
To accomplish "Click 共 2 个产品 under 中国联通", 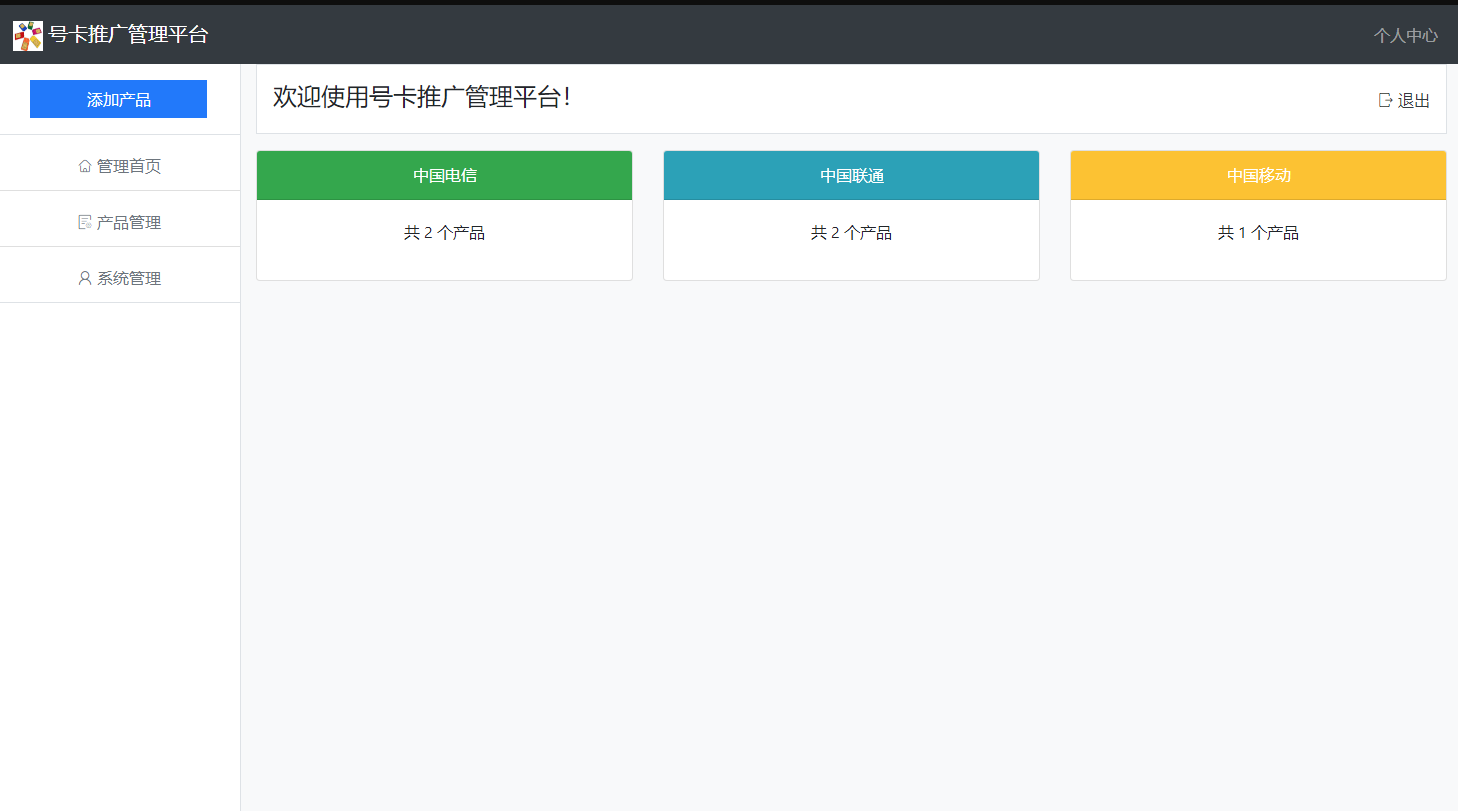I will 851,232.
